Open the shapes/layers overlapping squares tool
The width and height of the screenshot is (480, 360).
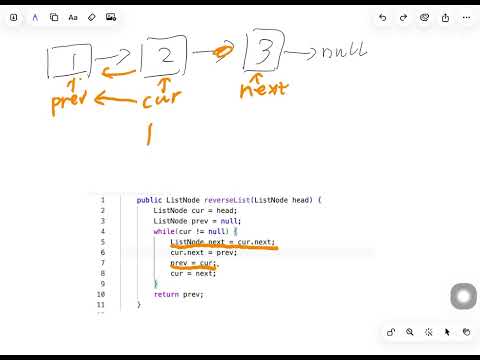(54, 17)
